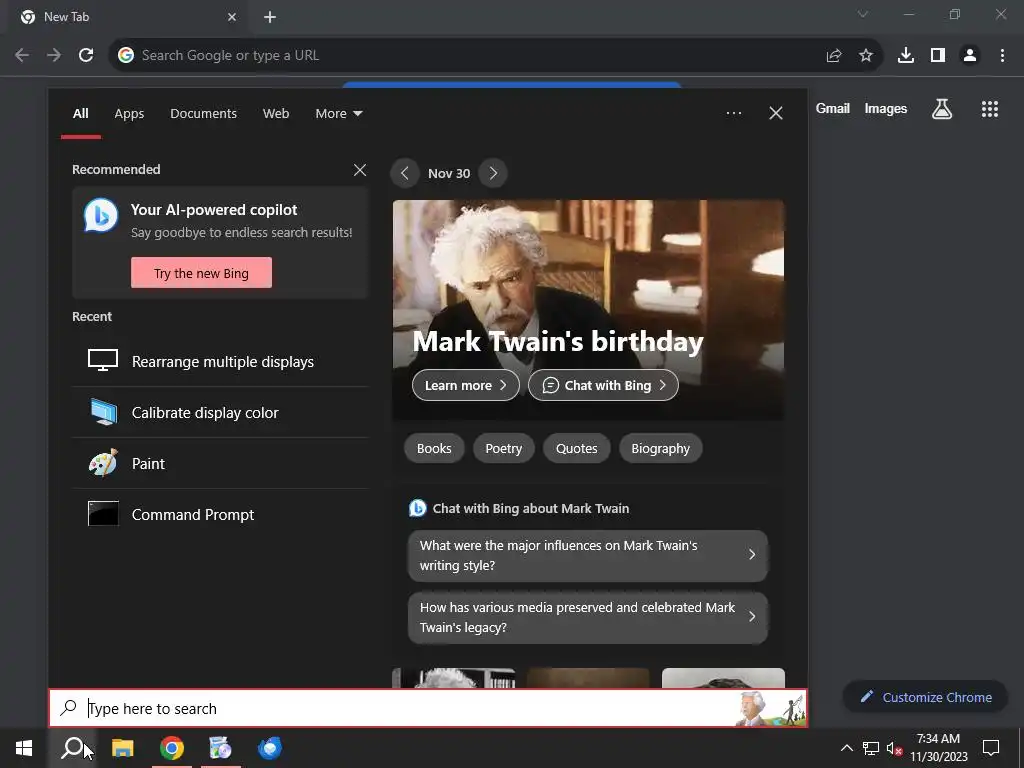Dismiss the Recommended section
The width and height of the screenshot is (1024, 768).
point(360,170)
